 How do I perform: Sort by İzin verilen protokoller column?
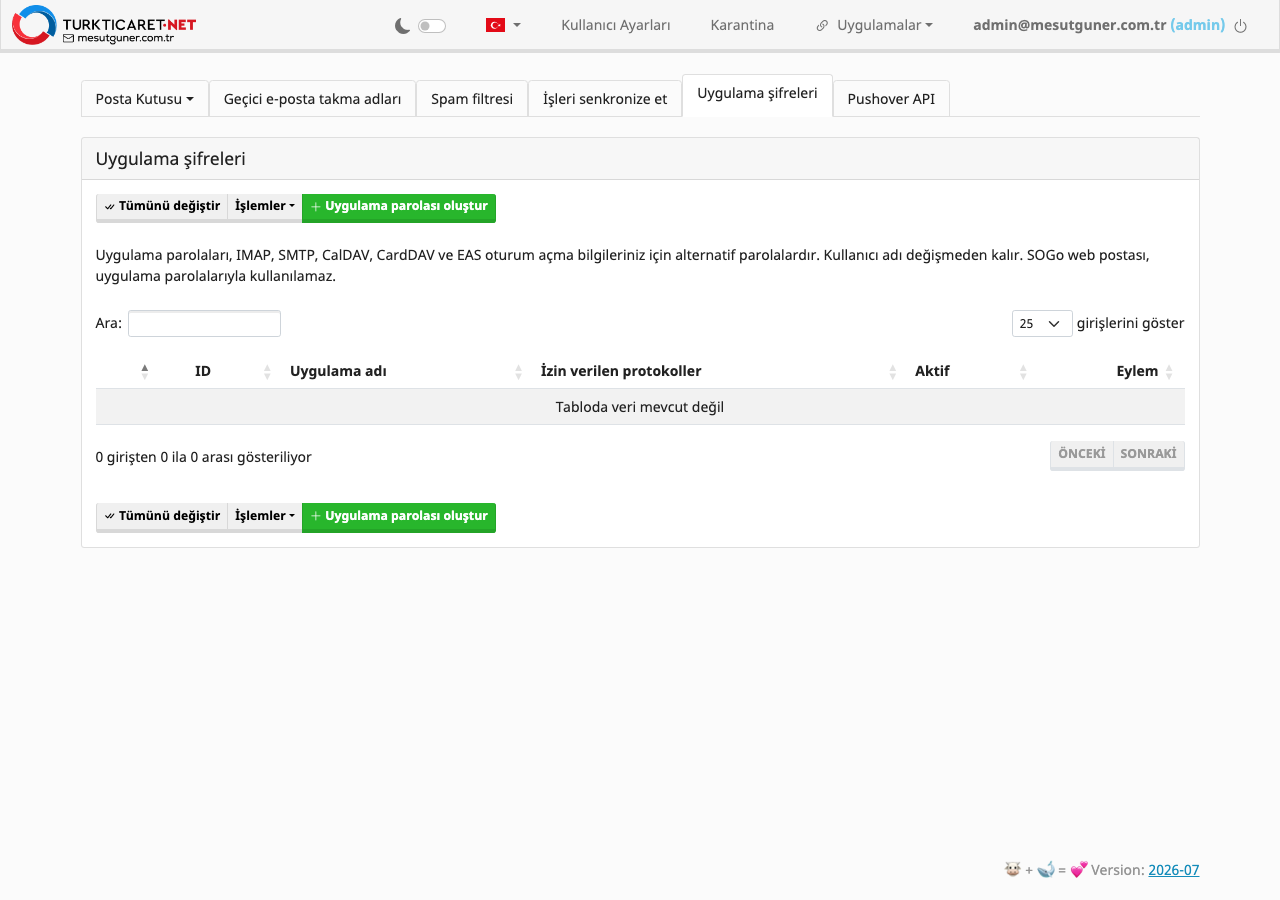coord(718,371)
